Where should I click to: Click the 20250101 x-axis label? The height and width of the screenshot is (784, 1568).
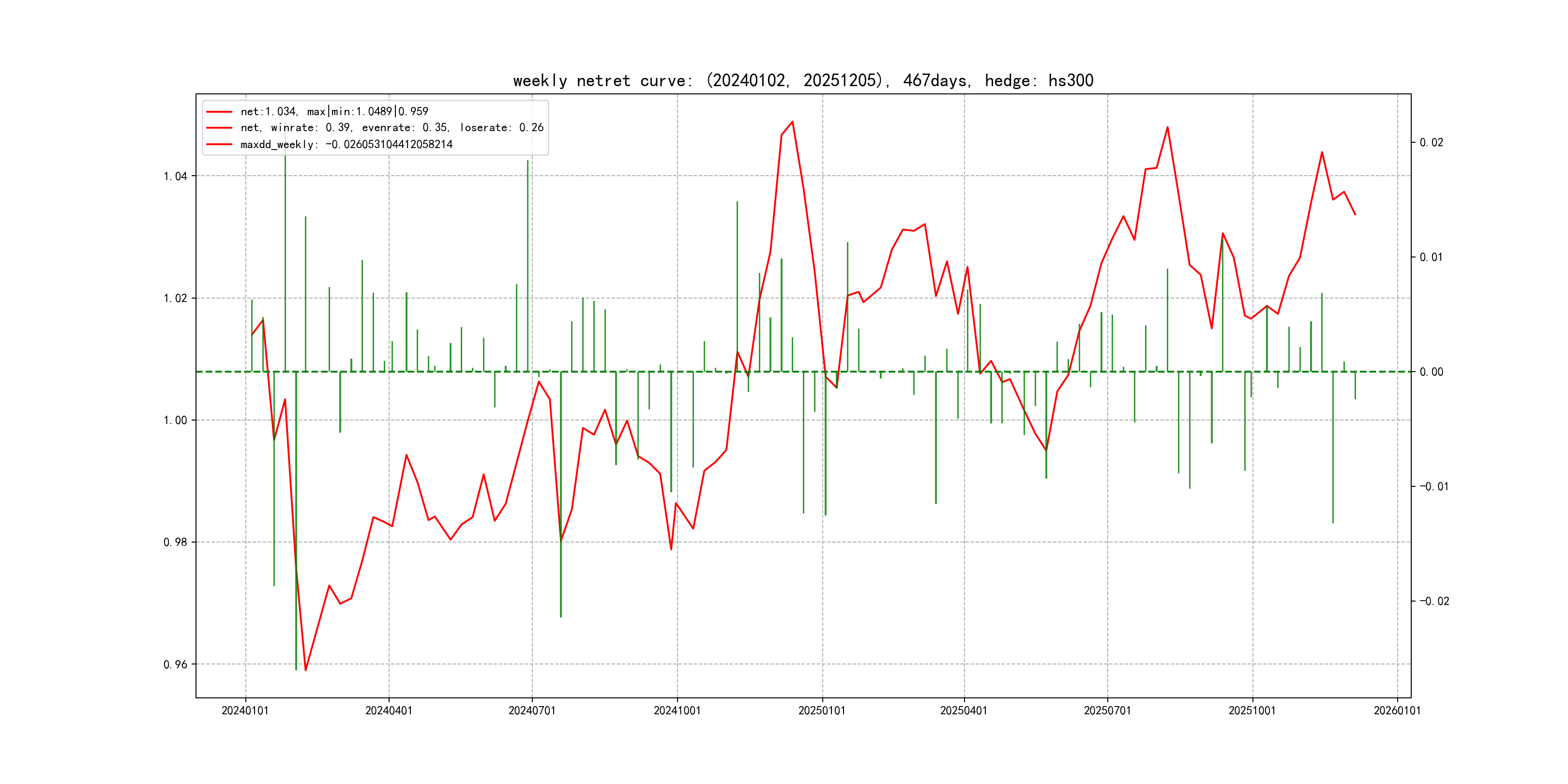822,711
